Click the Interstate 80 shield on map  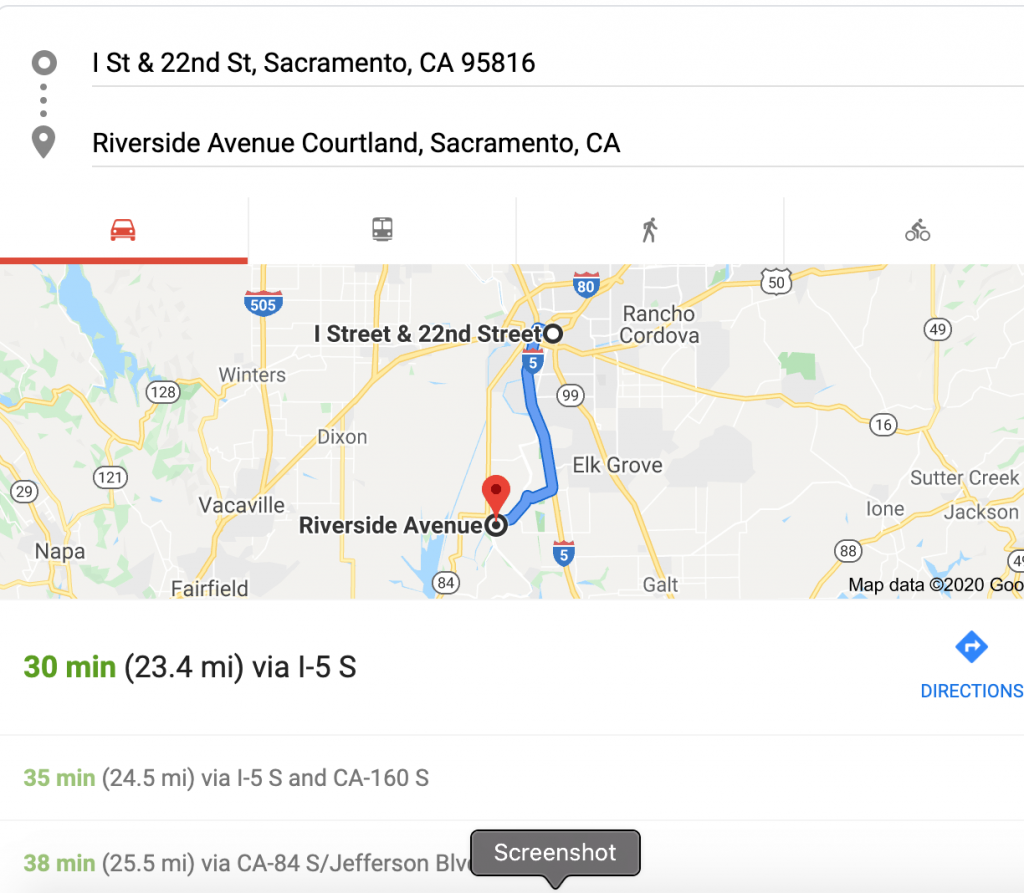586,286
